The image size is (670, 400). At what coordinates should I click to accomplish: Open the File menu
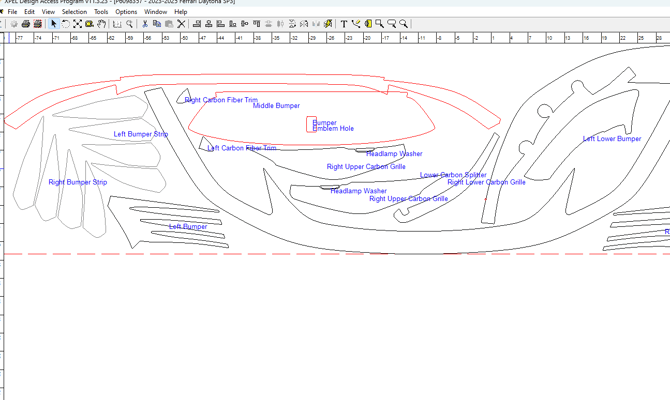[12, 12]
